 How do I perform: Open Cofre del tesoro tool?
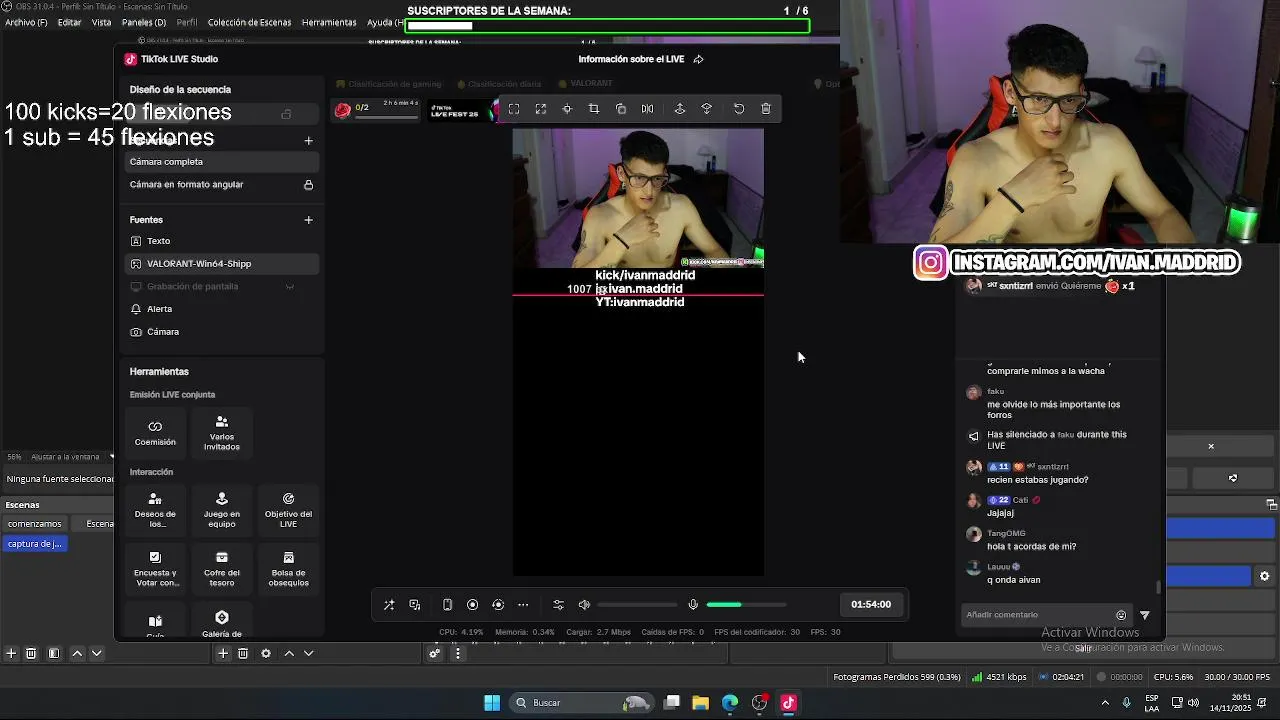click(222, 568)
